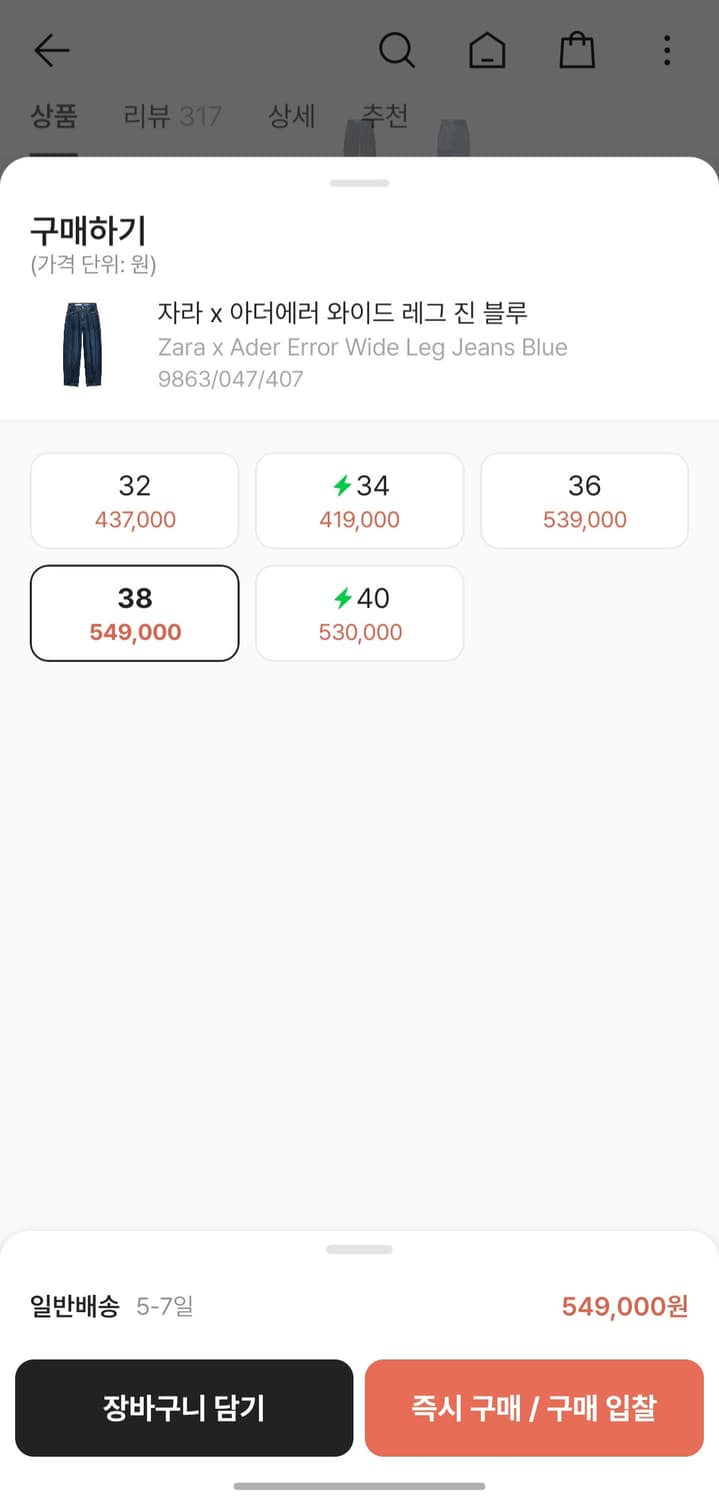
Task: Select size 32 option
Action: click(x=134, y=501)
